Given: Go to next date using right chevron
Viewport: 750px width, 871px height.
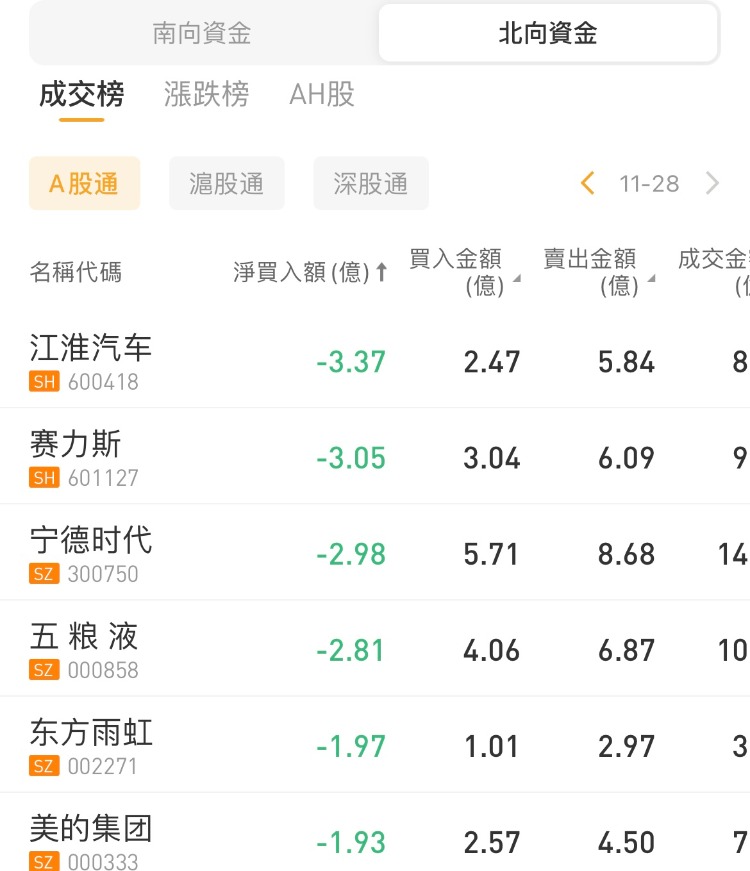Looking at the screenshot, I should pos(712,183).
